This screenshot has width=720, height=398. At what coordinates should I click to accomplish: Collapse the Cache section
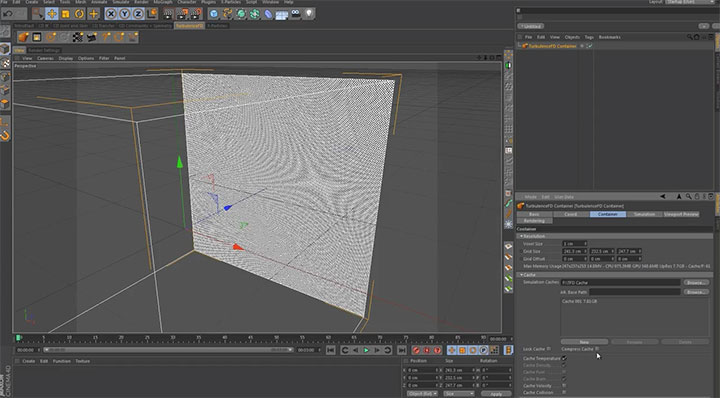tap(614, 275)
